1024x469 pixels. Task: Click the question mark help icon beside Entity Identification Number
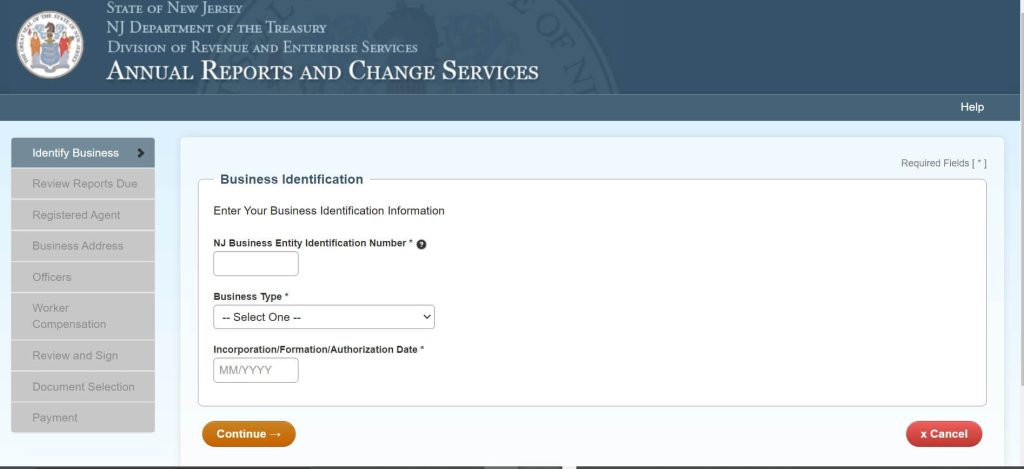coord(421,244)
